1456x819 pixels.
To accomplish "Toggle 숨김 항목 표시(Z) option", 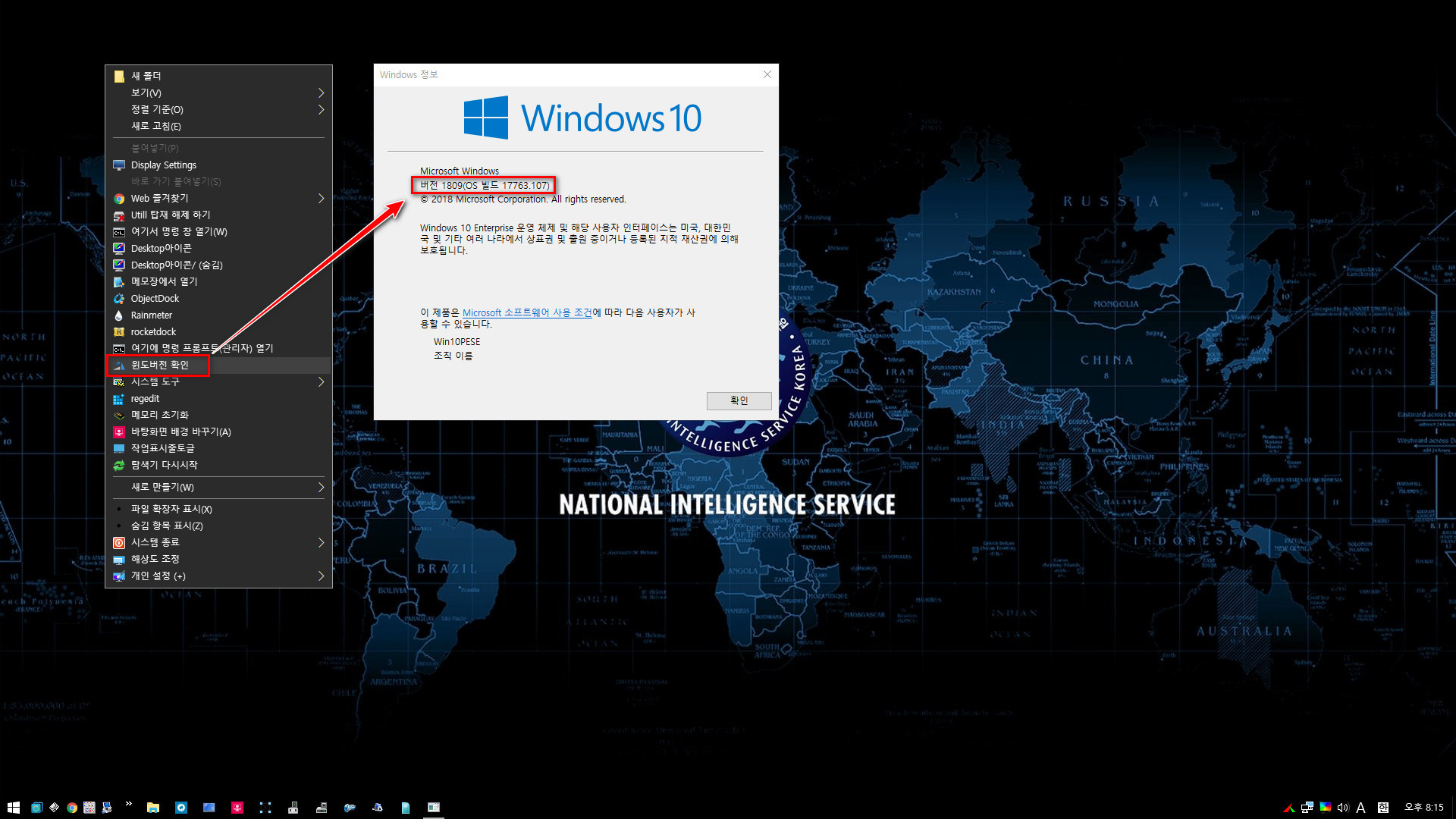I will click(x=218, y=526).
